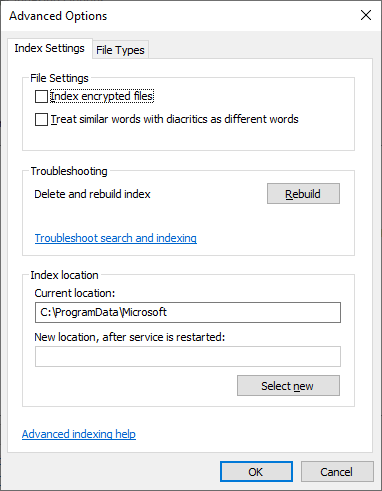Click the File Settings group heading
The image size is (382, 491).
(x=59, y=78)
